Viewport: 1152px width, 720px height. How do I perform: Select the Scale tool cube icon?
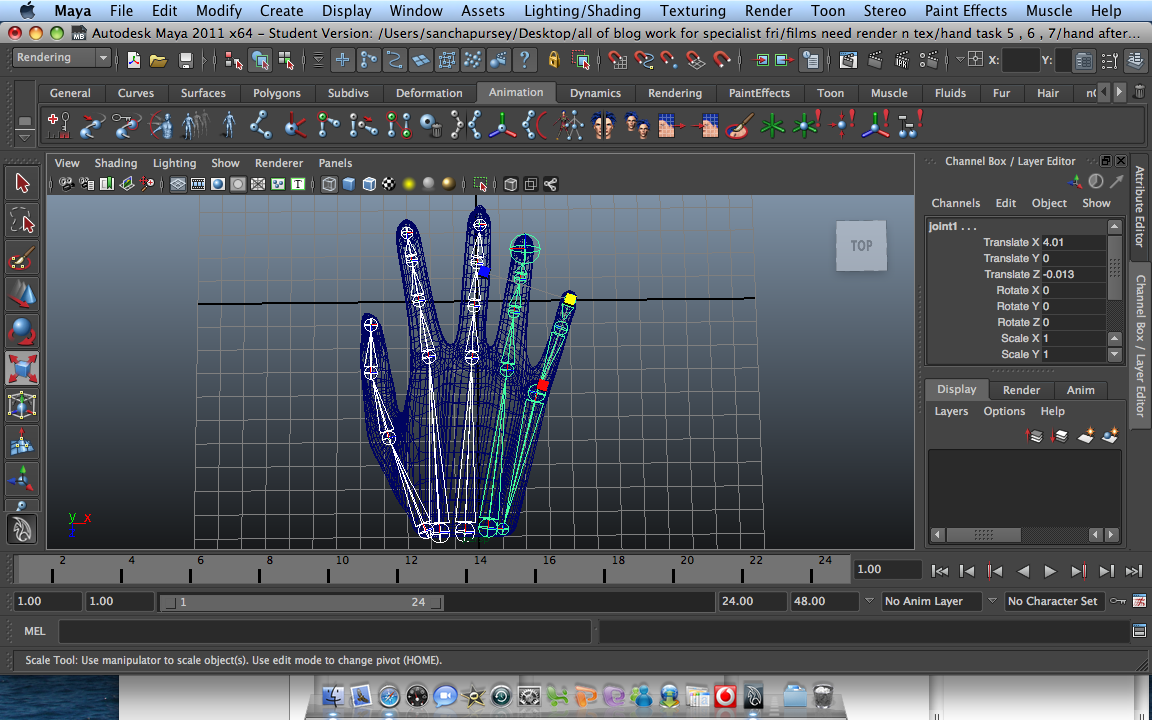coord(21,369)
